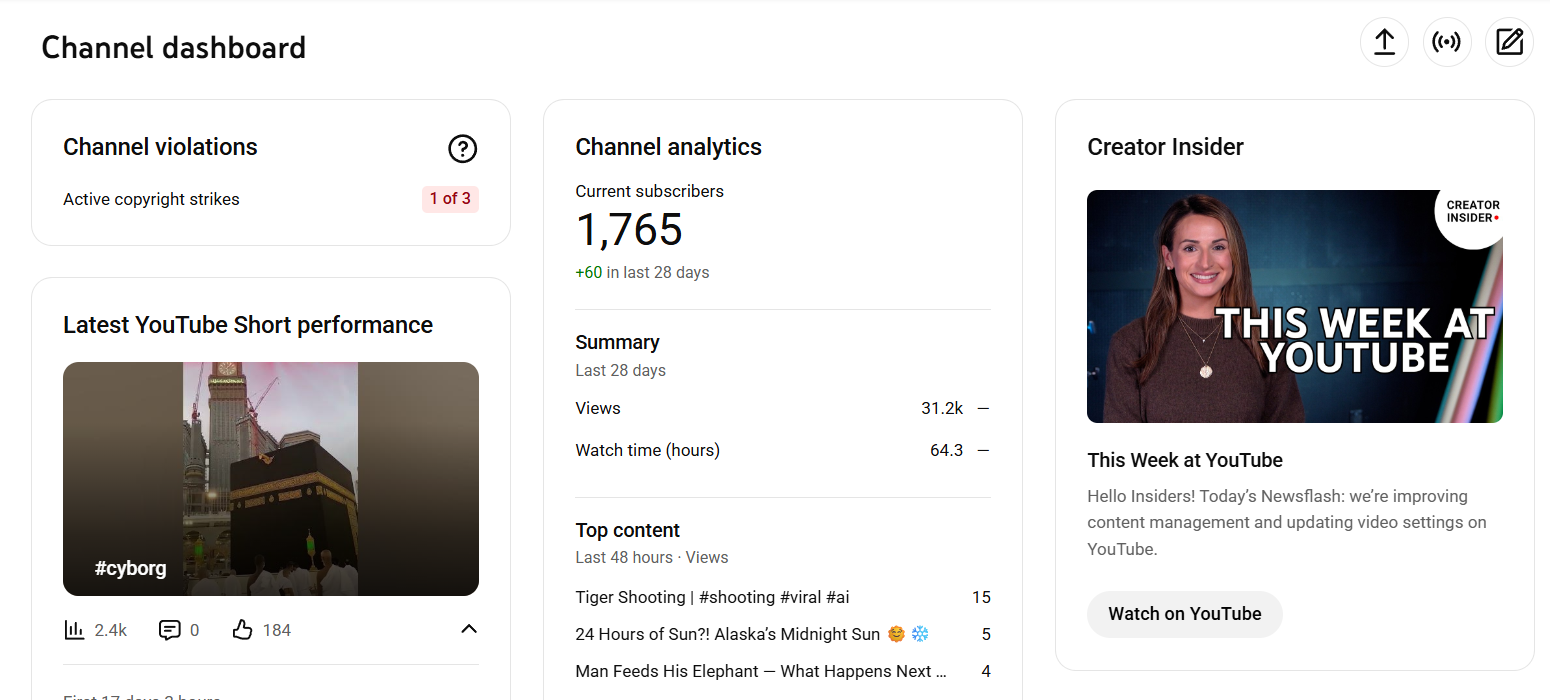Image resolution: width=1550 pixels, height=700 pixels.
Task: Open Man Feeds His Elephant video entry
Action: [x=760, y=671]
